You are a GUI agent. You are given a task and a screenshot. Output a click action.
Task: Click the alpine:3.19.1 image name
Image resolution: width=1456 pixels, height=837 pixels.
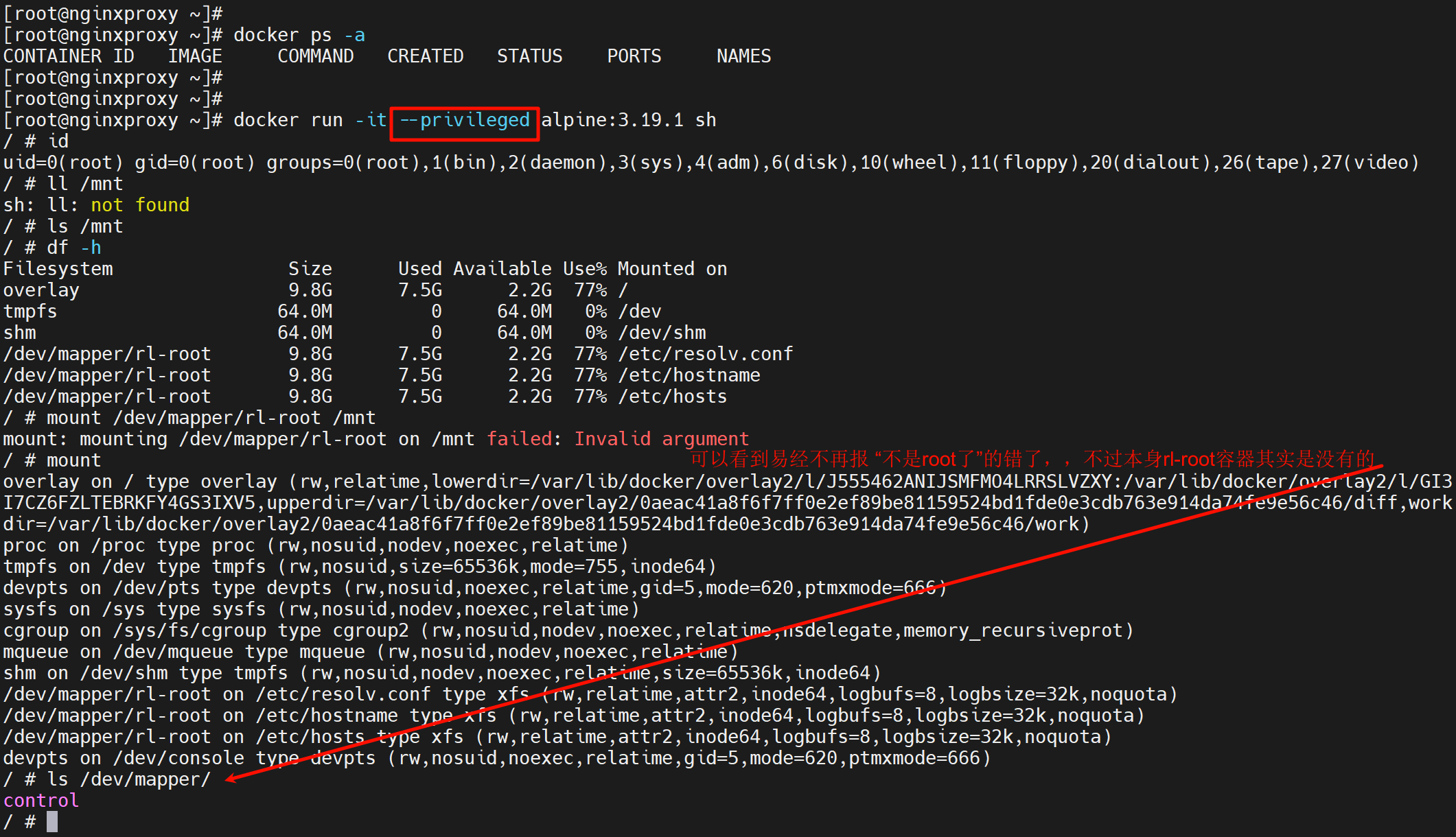click(612, 121)
